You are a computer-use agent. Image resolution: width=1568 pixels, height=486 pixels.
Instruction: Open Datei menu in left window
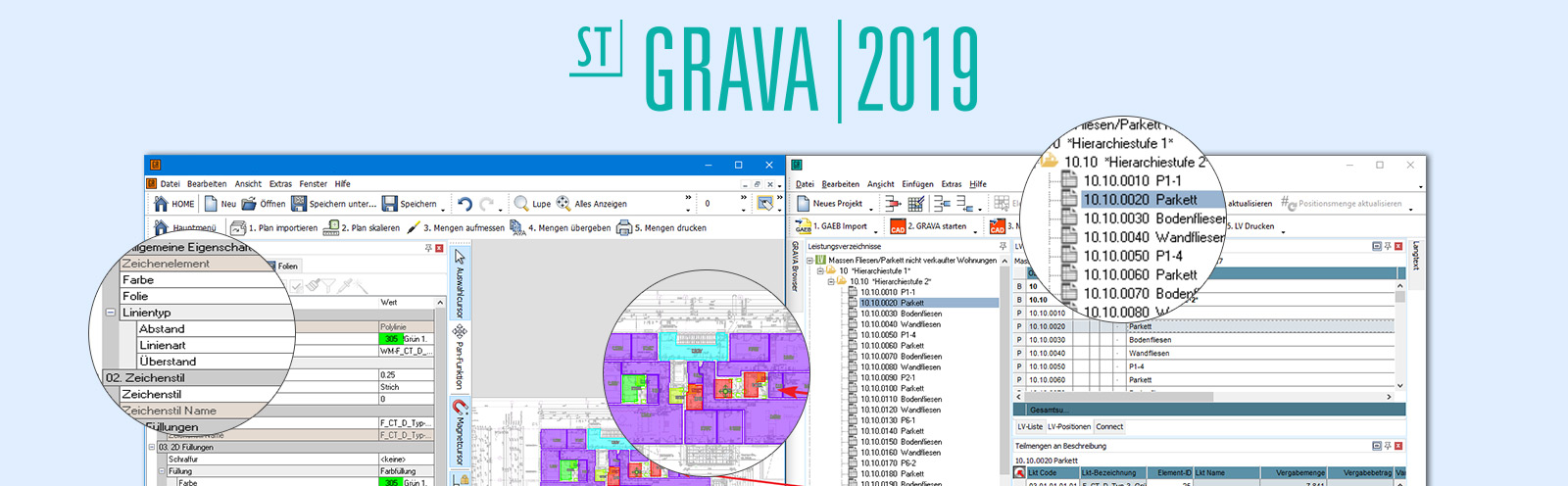(170, 183)
